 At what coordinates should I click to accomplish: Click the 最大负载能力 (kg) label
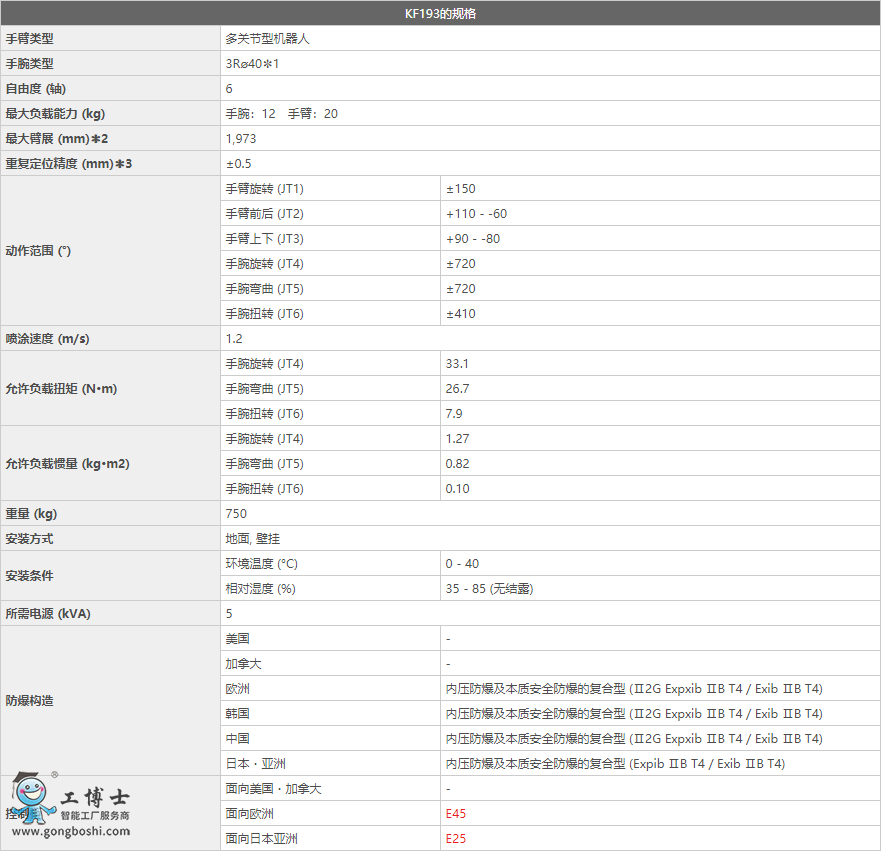55,114
